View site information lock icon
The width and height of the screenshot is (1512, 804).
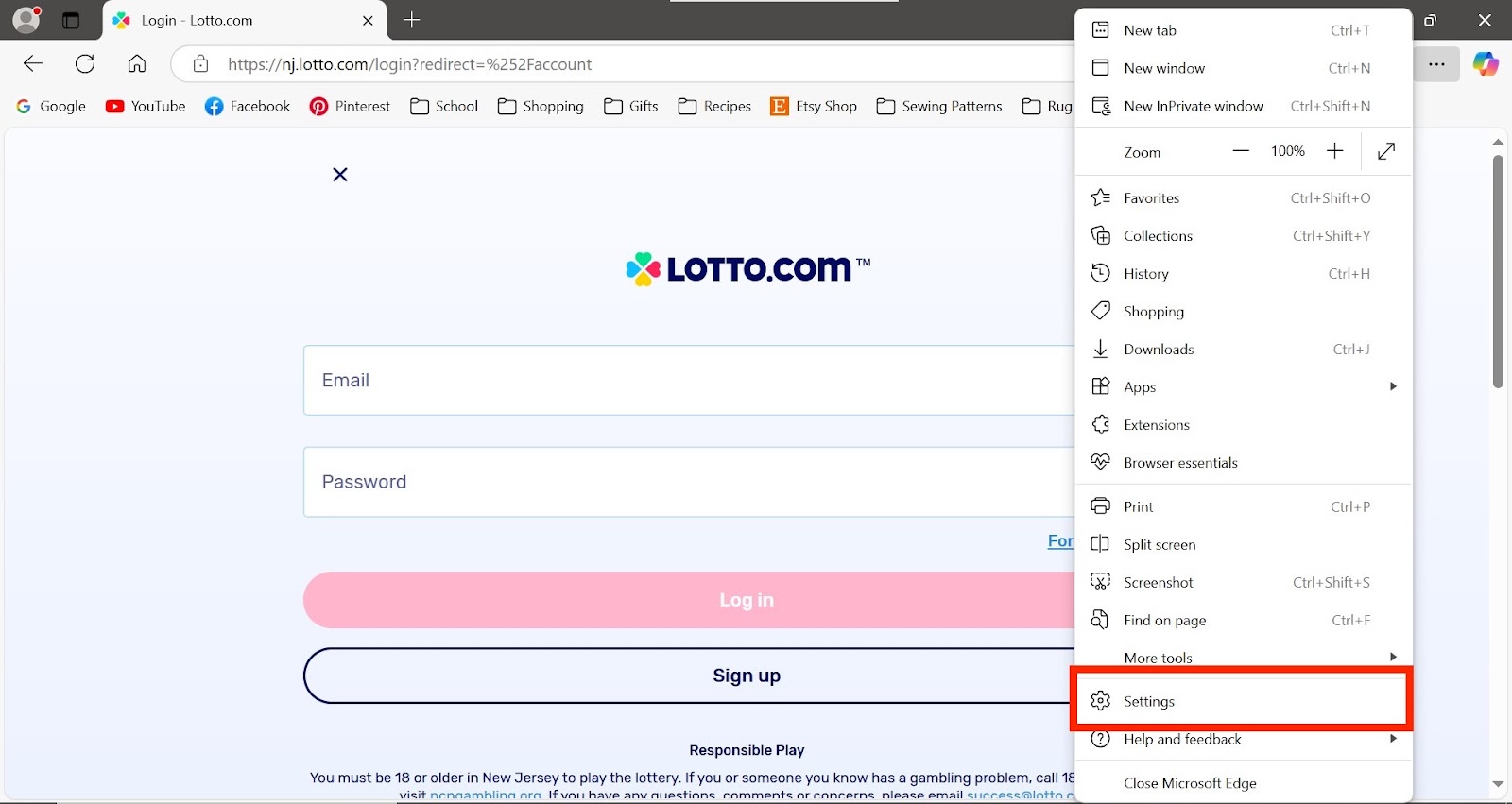[x=200, y=64]
